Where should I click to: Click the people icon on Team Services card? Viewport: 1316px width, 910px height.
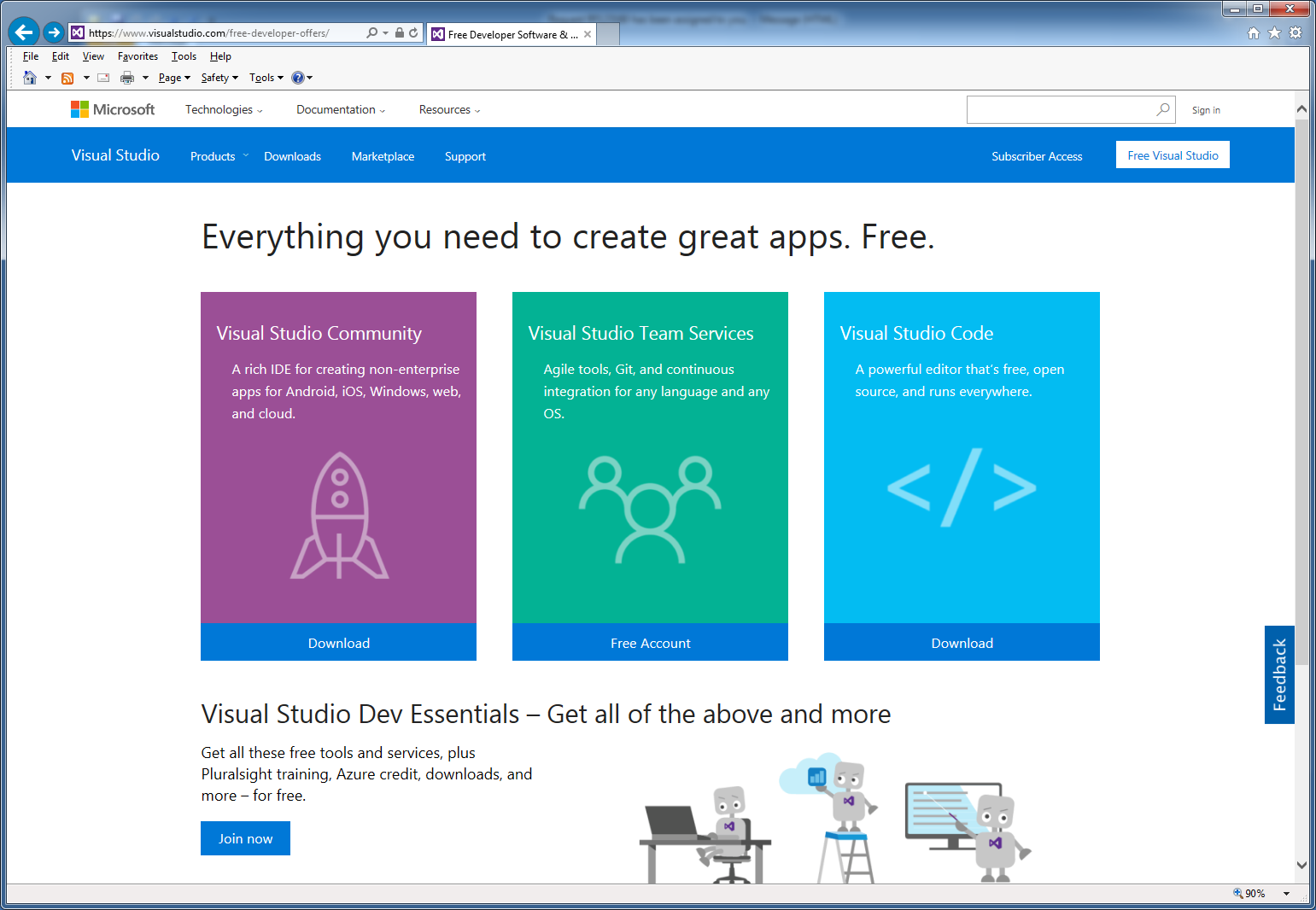(650, 510)
